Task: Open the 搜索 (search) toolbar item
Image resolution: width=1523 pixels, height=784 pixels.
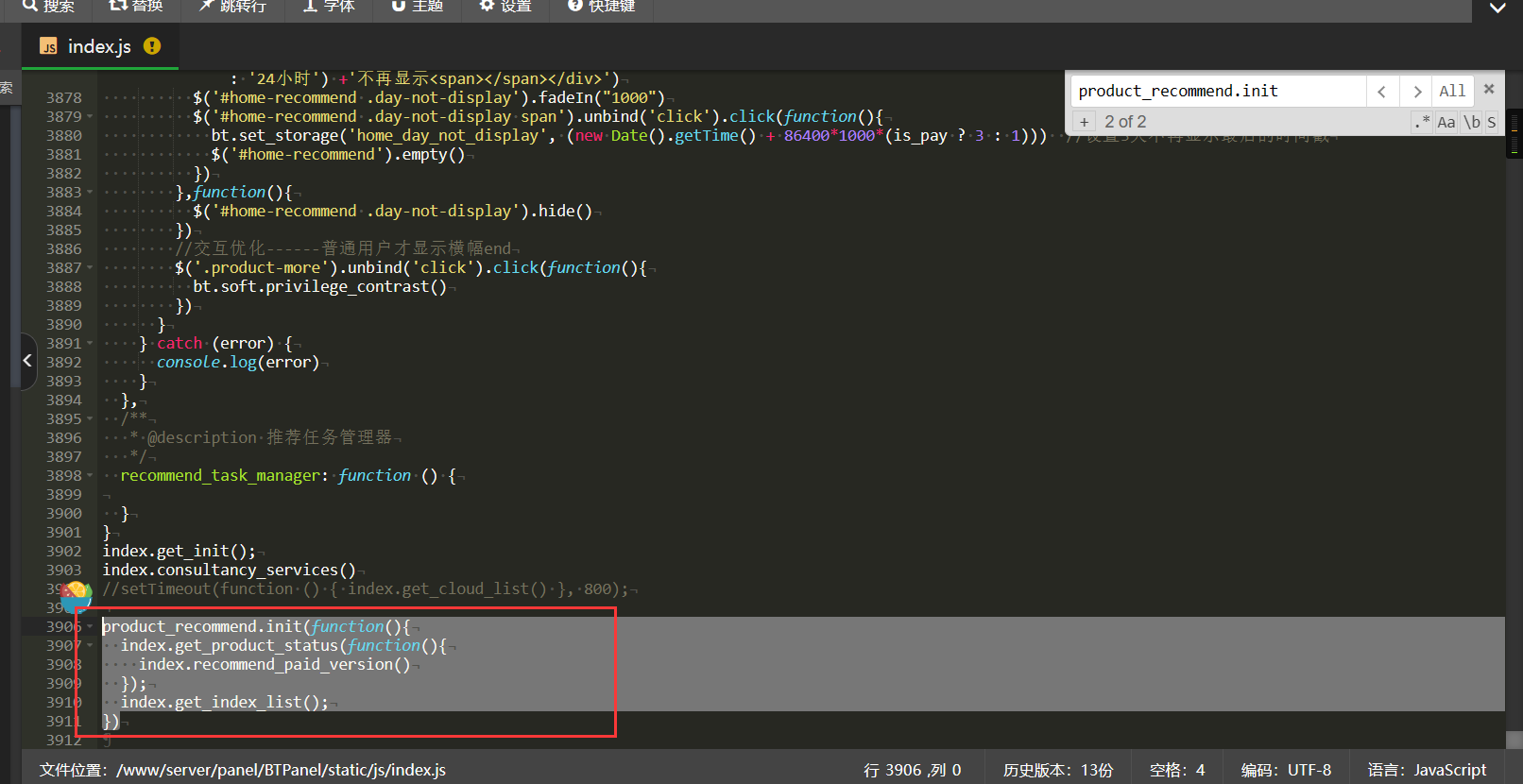Action: point(48,6)
